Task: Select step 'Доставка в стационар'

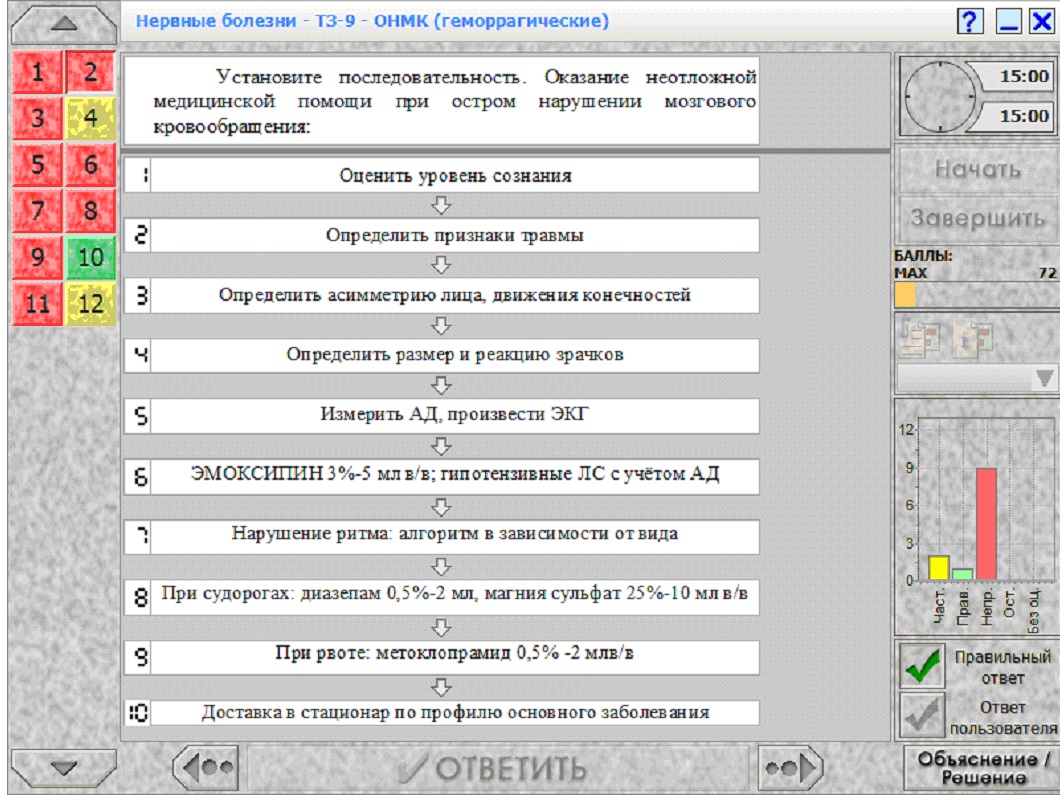Action: 441,713
